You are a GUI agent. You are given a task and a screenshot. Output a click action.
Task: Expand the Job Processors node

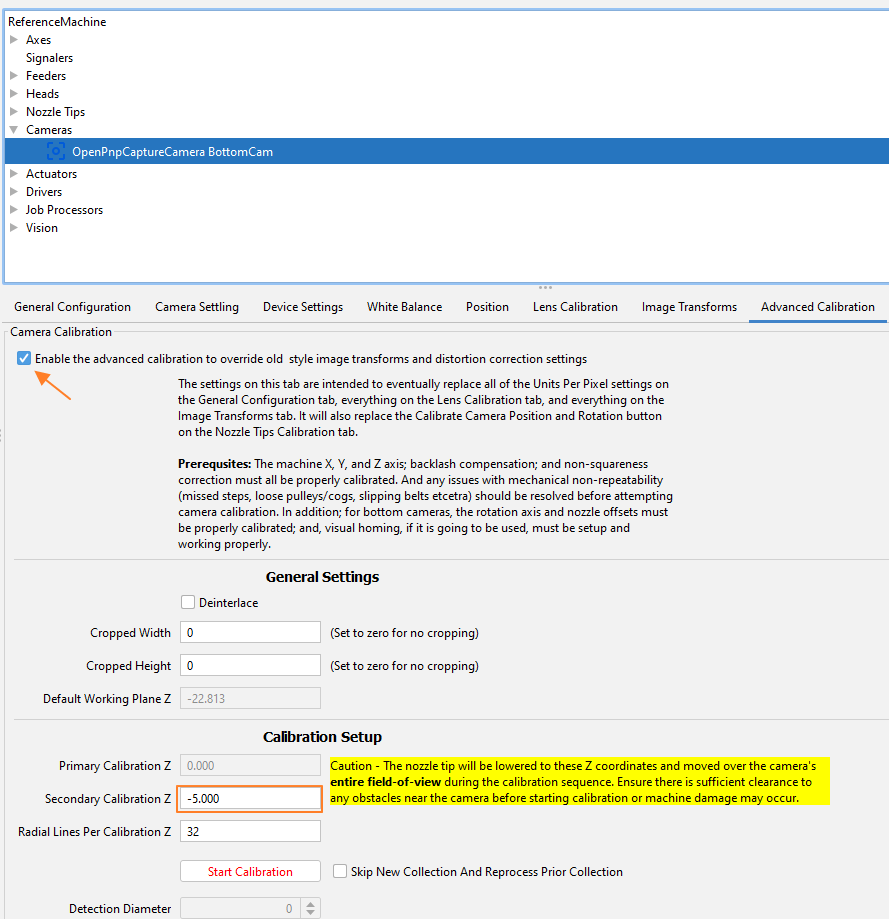point(14,210)
